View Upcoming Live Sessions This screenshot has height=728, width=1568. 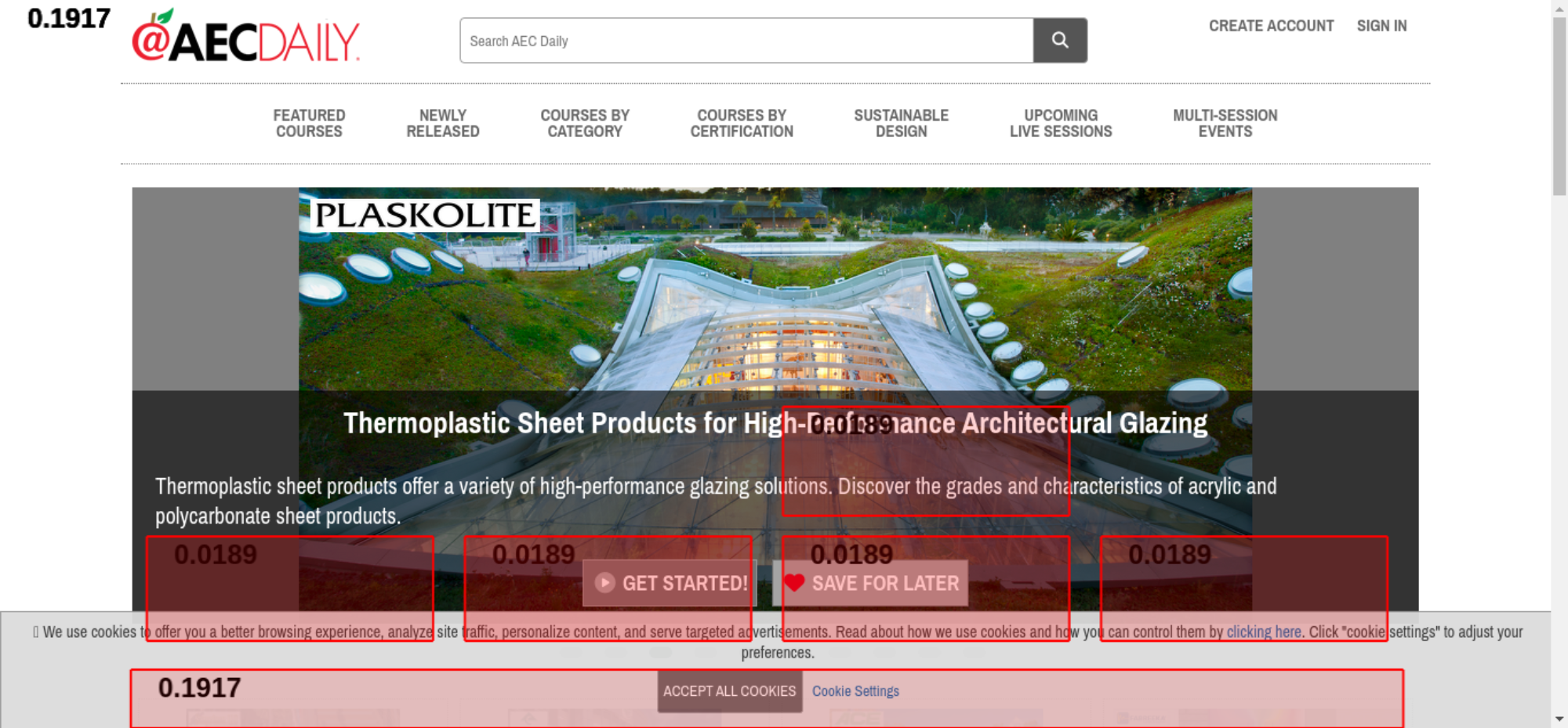pyautogui.click(x=1061, y=124)
